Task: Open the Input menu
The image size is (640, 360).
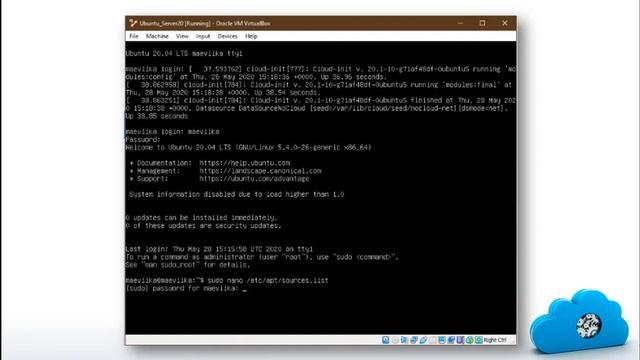Action: [x=202, y=36]
